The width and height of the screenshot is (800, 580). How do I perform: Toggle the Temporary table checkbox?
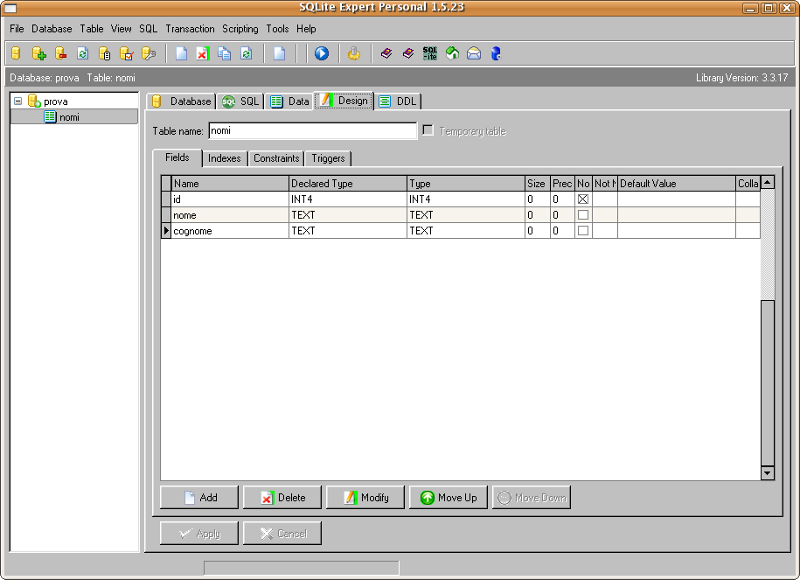(x=428, y=131)
